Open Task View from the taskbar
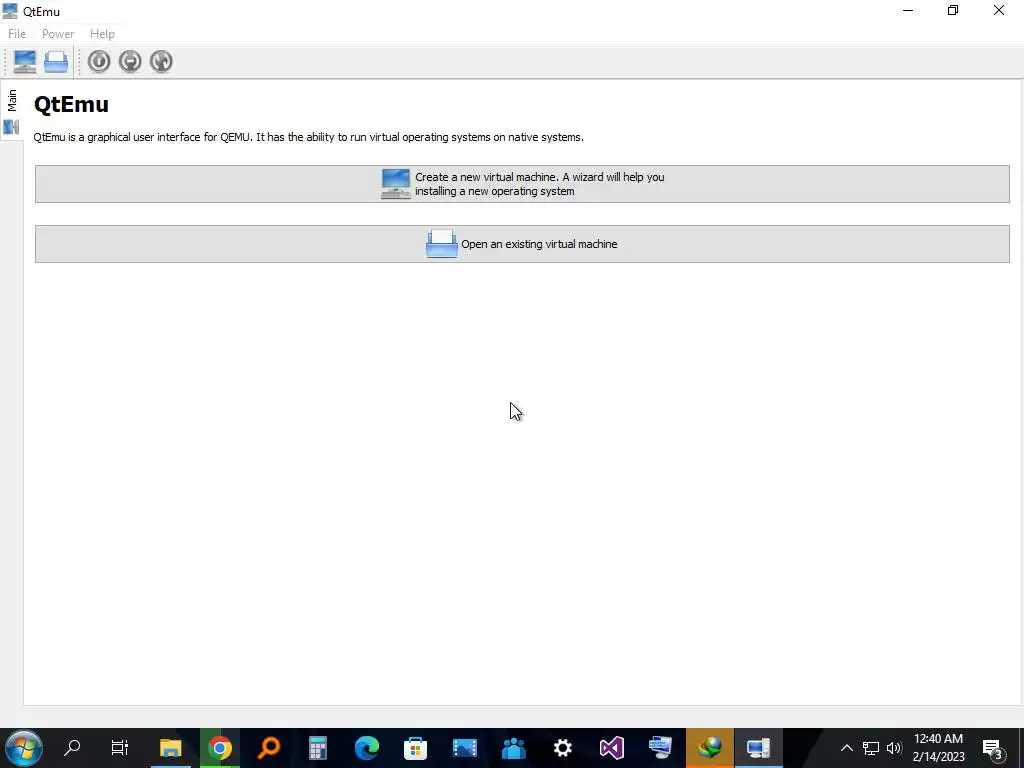This screenshot has width=1024, height=768. (x=120, y=748)
